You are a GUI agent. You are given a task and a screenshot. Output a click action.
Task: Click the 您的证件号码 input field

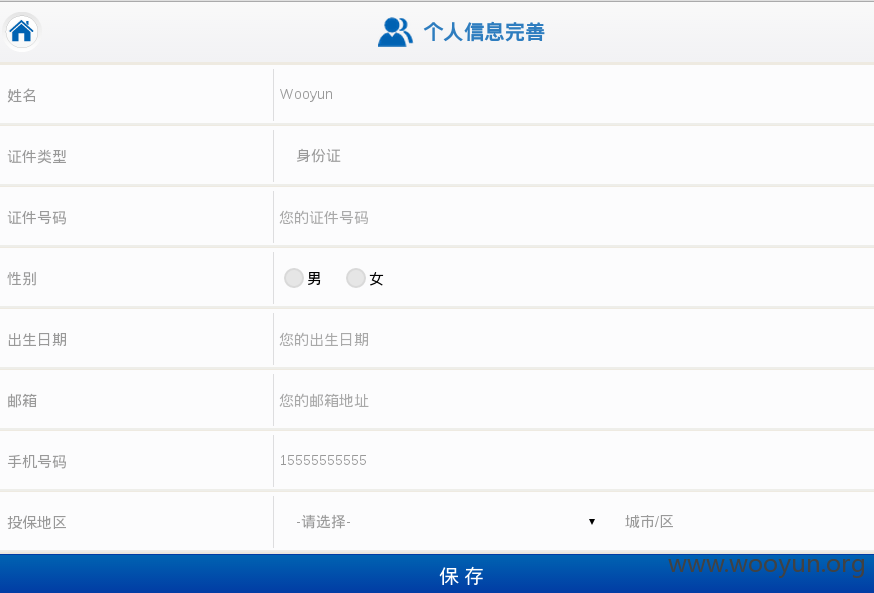tap(574, 217)
